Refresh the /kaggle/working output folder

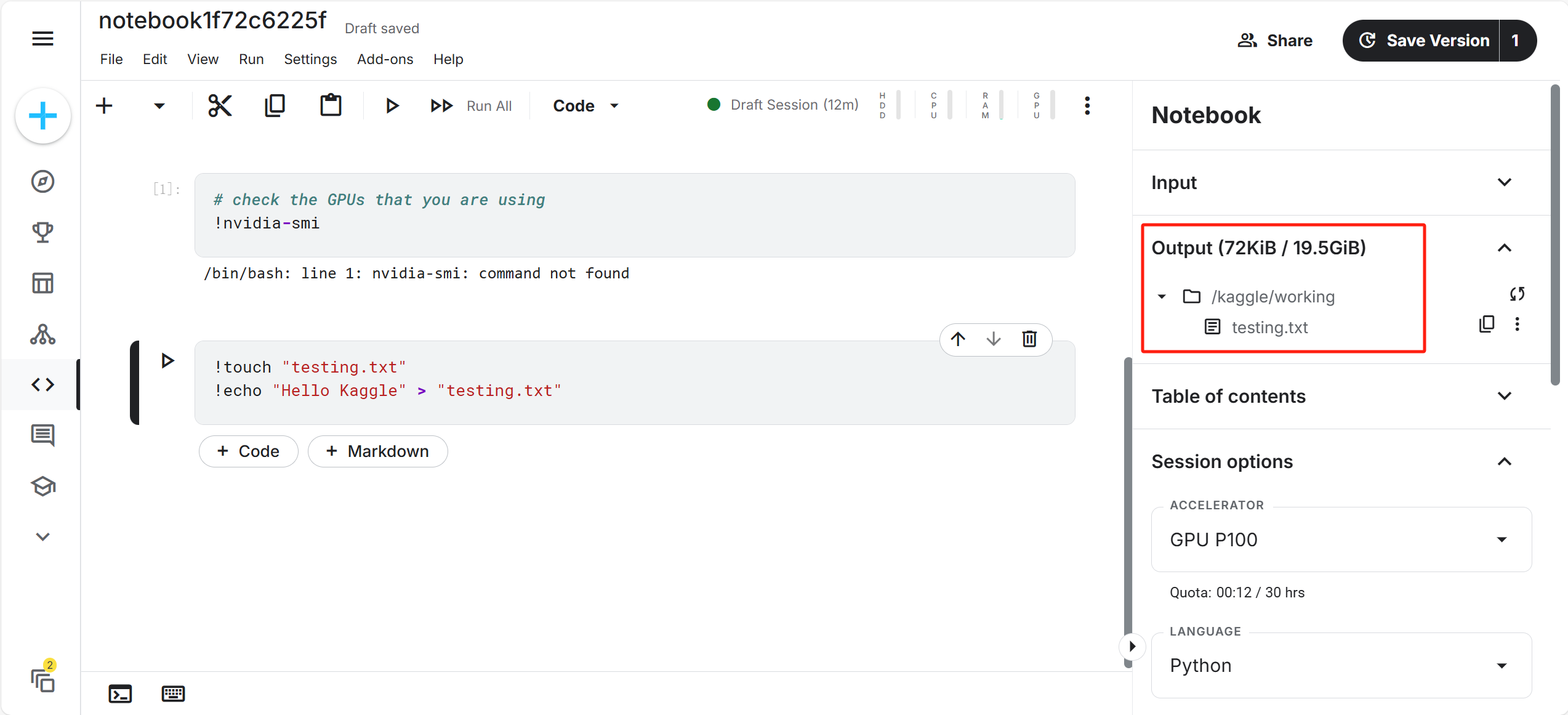(1517, 294)
